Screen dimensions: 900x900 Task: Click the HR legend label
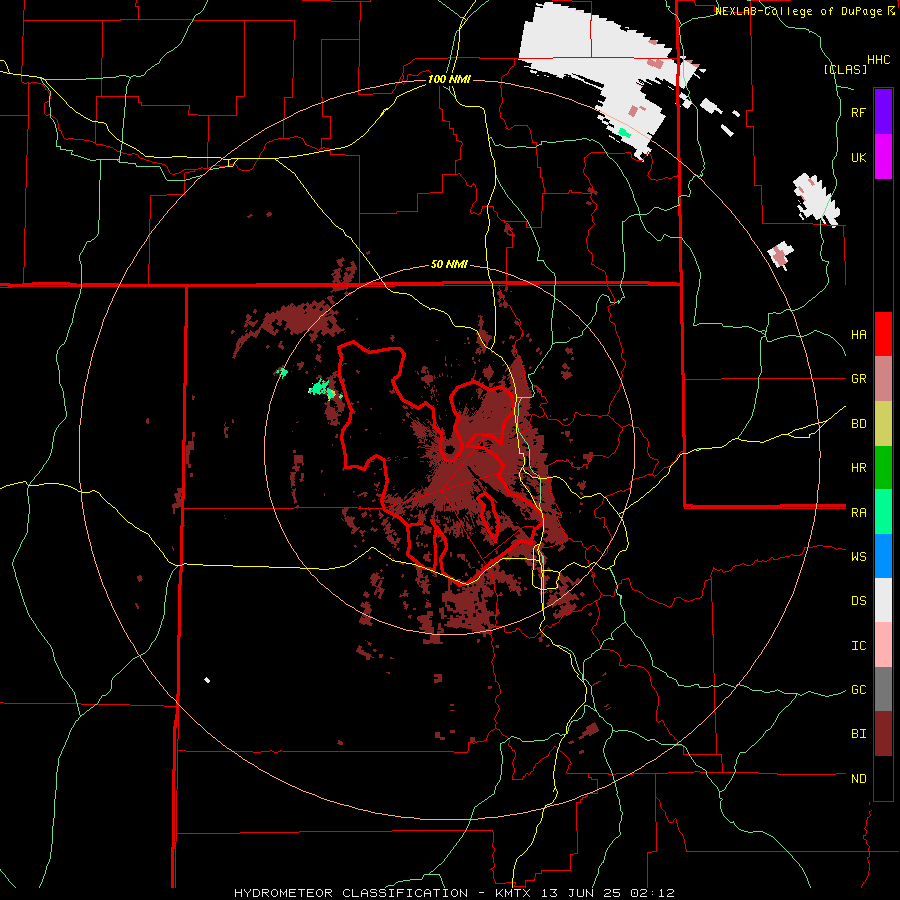[x=858, y=468]
